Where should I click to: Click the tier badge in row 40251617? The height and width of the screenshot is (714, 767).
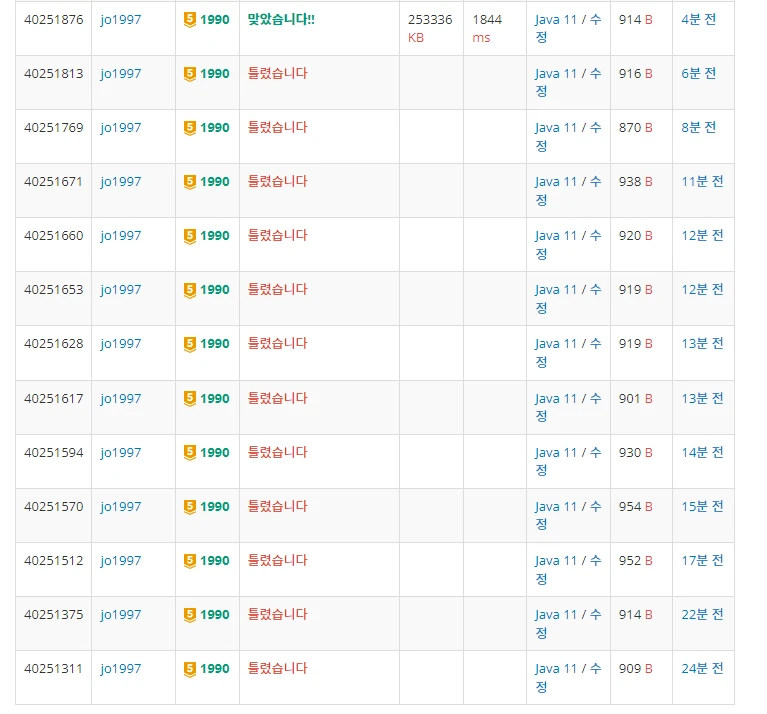(190, 399)
